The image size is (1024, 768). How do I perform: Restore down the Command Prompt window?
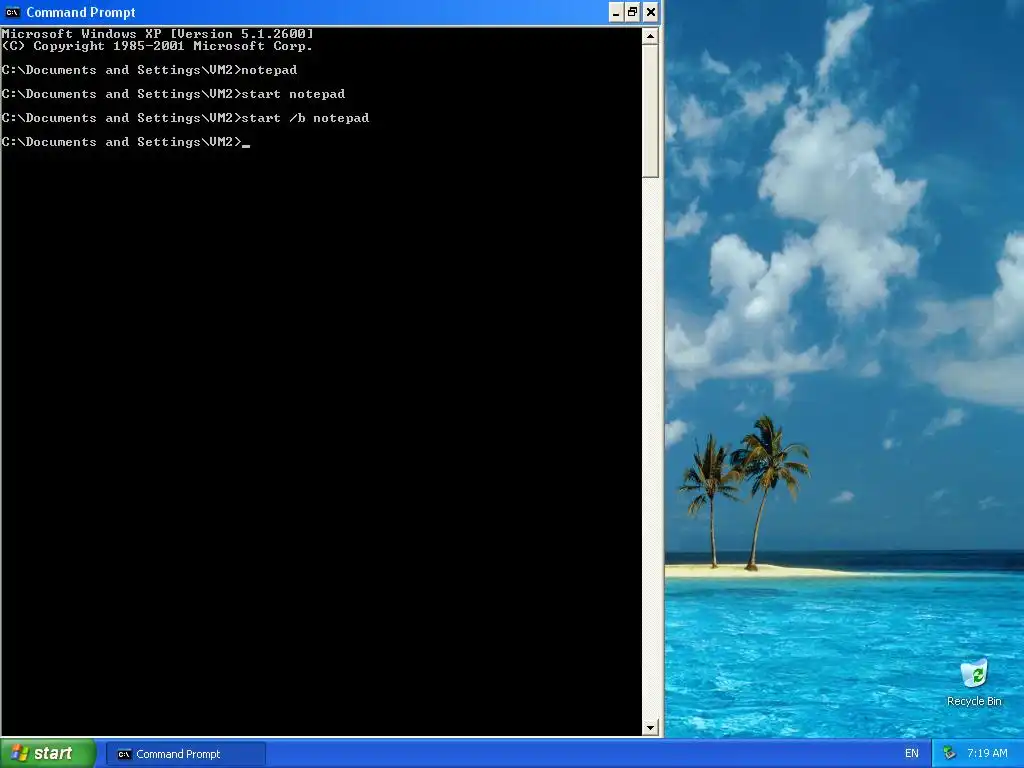point(633,12)
